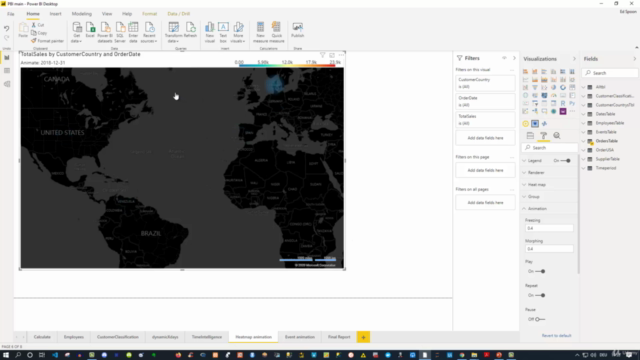Connect to Power BI datasets

point(105,33)
